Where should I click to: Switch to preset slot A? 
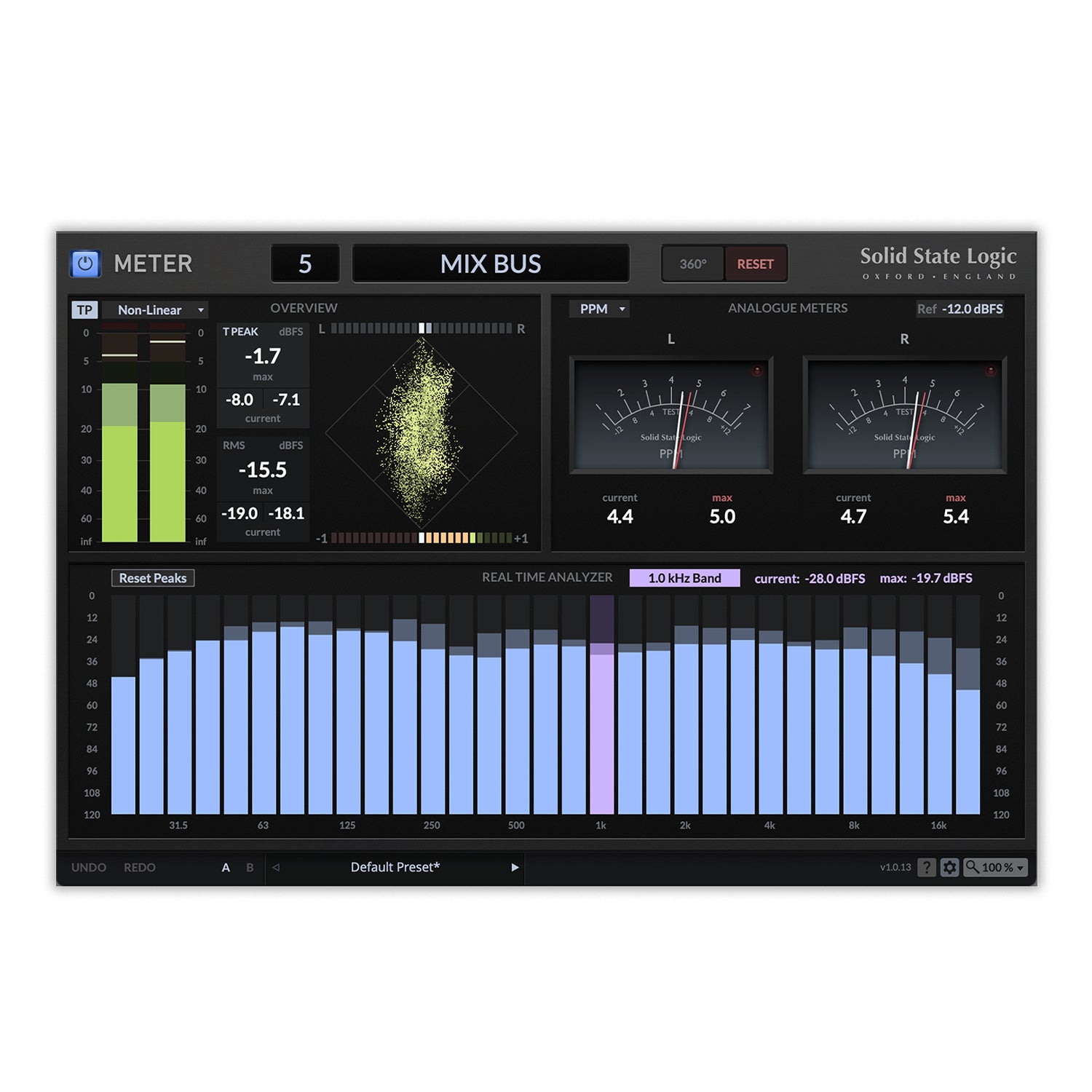(226, 867)
